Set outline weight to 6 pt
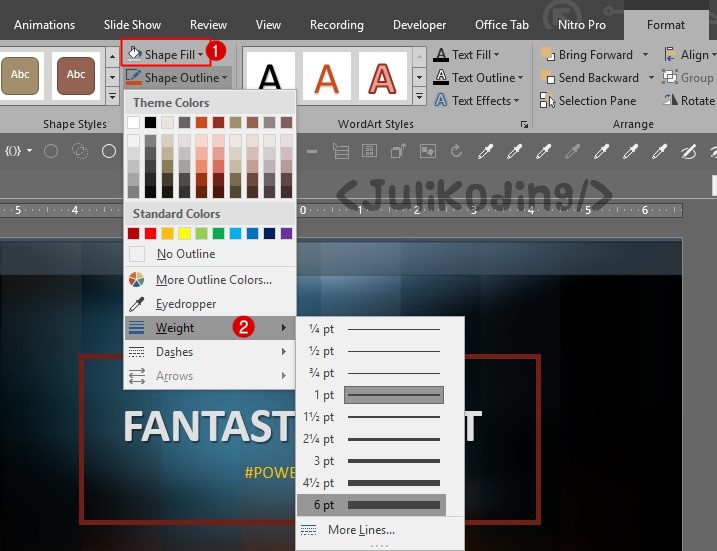 pos(372,505)
